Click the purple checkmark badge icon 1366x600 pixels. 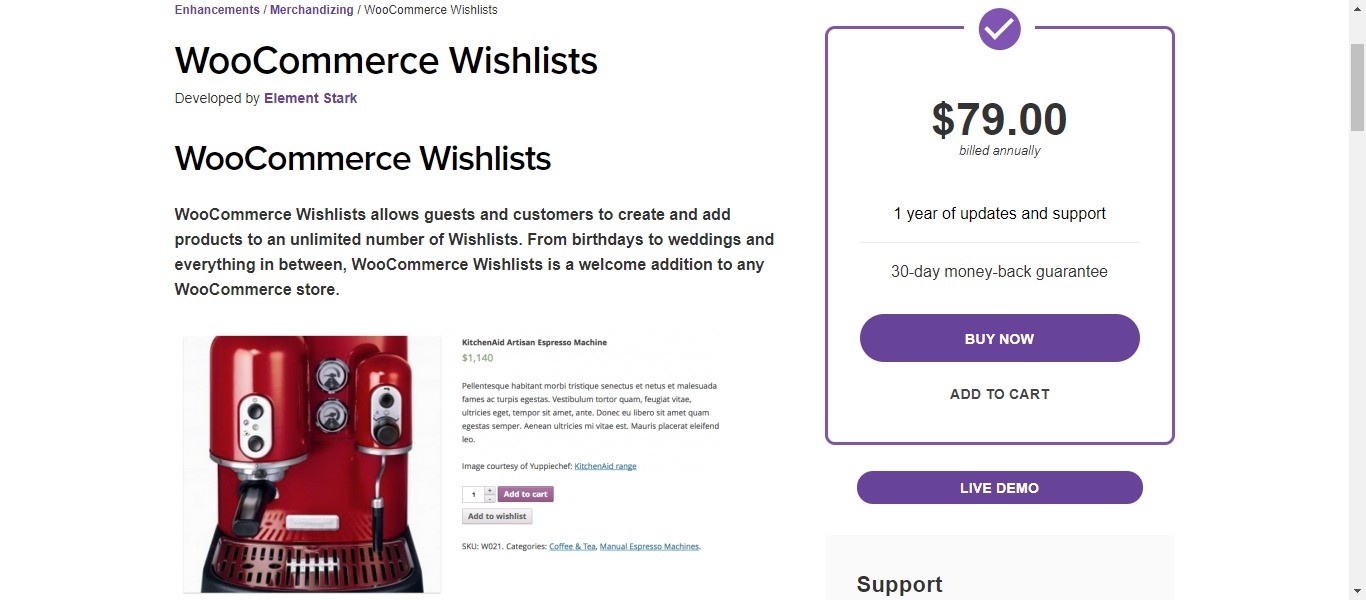click(999, 29)
